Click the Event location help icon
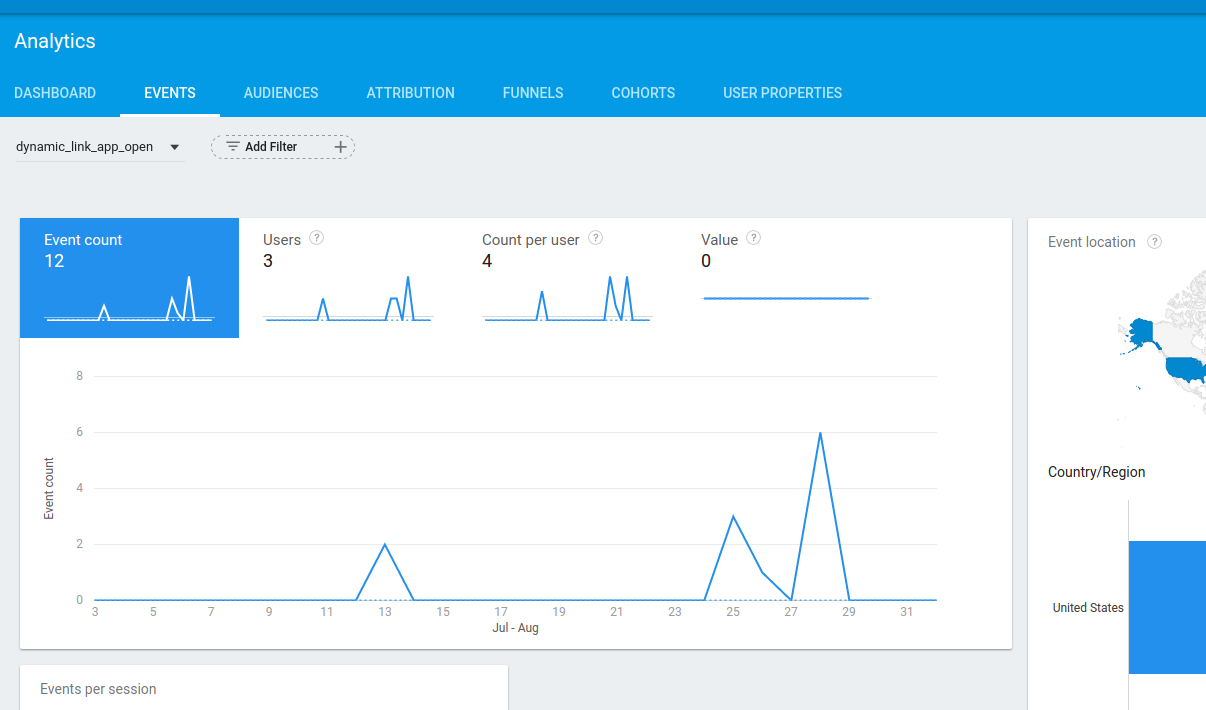Viewport: 1206px width, 710px height. tap(1154, 241)
